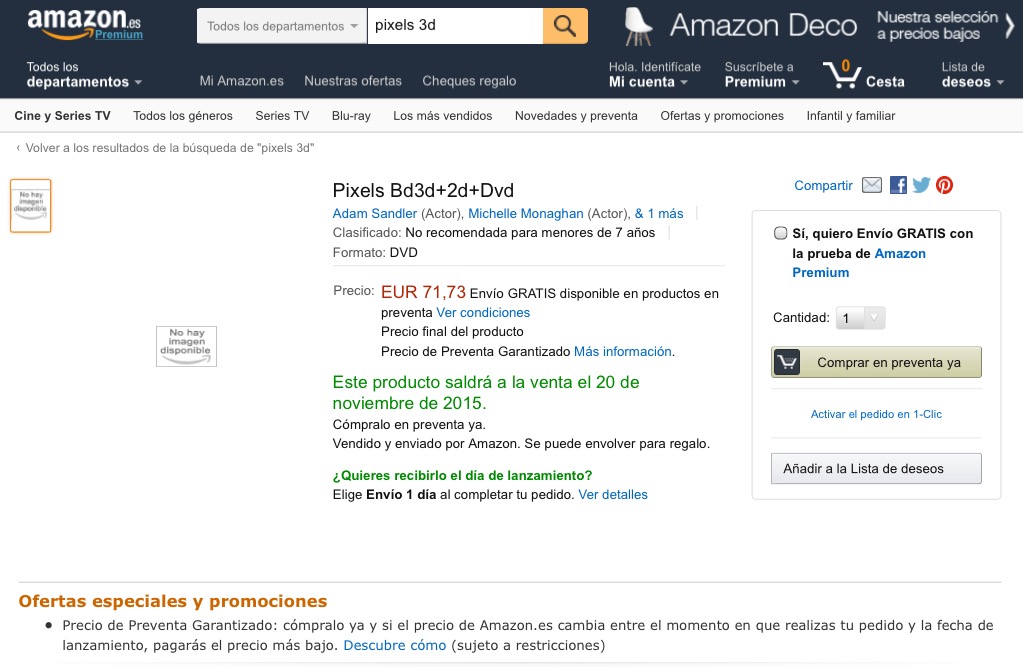Select the no-image product thumbnail

click(x=31, y=206)
